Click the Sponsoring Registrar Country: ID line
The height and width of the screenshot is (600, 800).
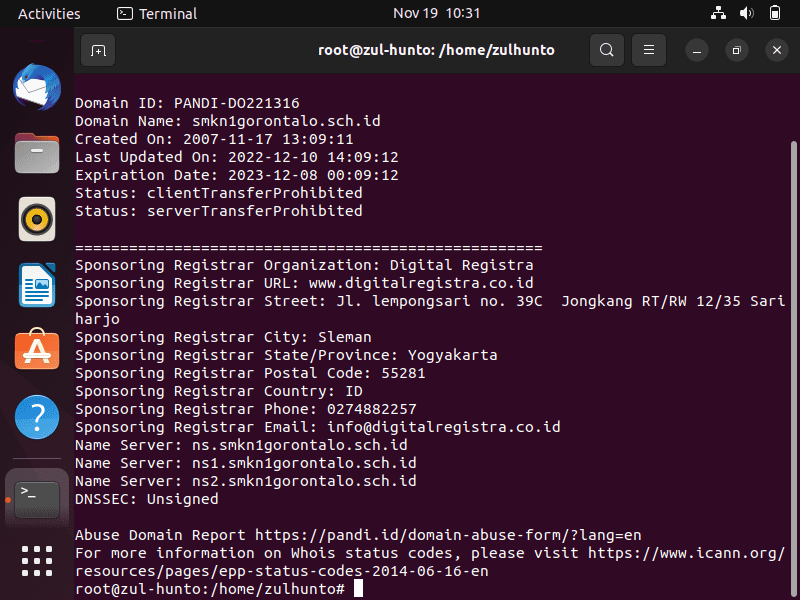pyautogui.click(x=219, y=391)
